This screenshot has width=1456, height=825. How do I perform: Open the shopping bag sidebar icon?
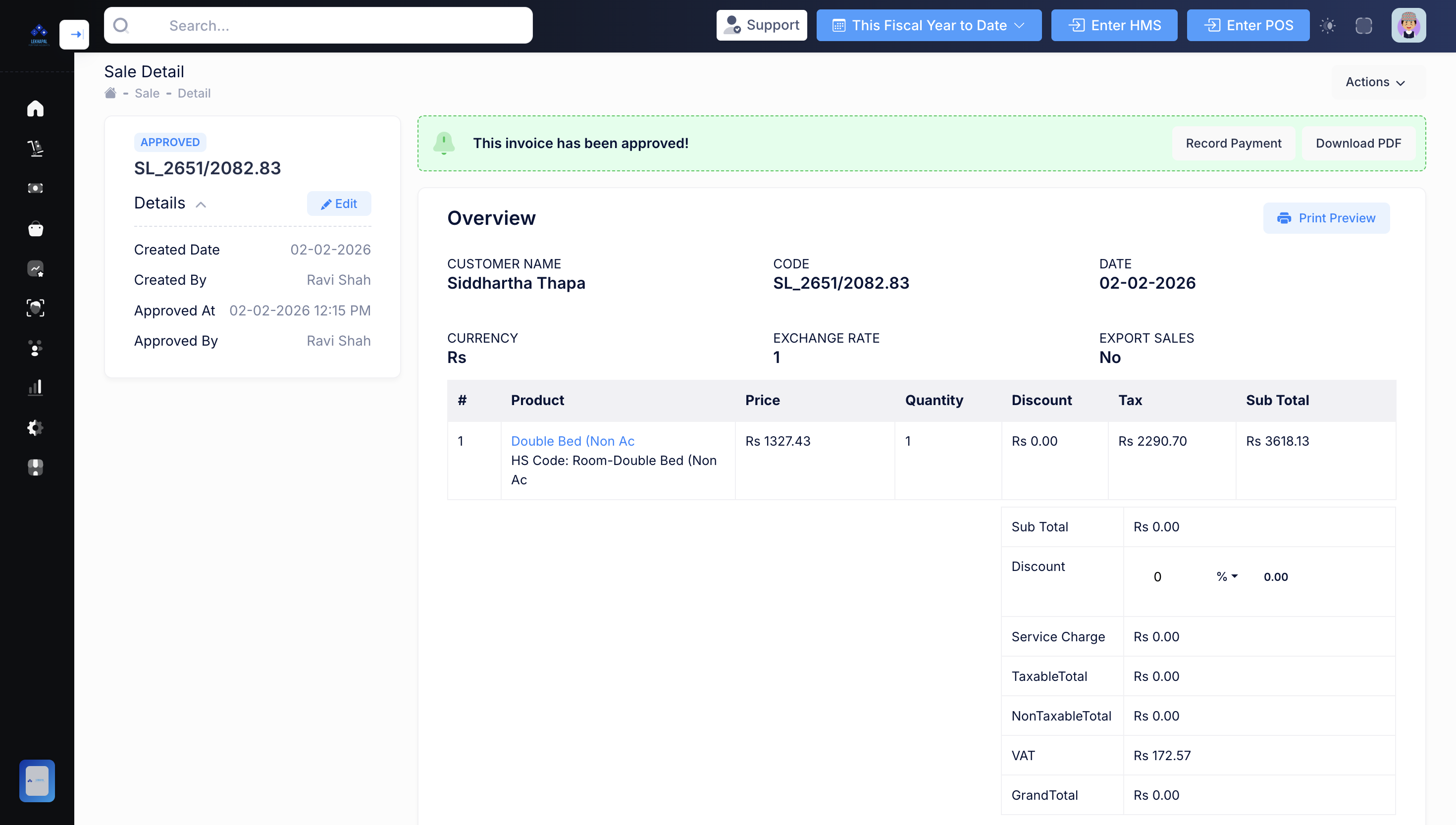[35, 228]
